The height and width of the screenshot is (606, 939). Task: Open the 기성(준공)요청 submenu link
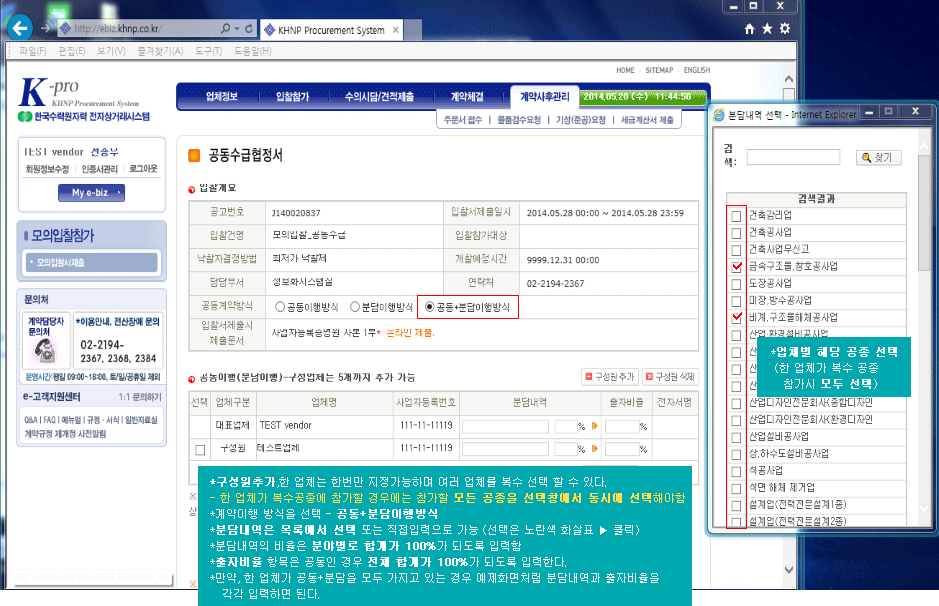pos(581,120)
